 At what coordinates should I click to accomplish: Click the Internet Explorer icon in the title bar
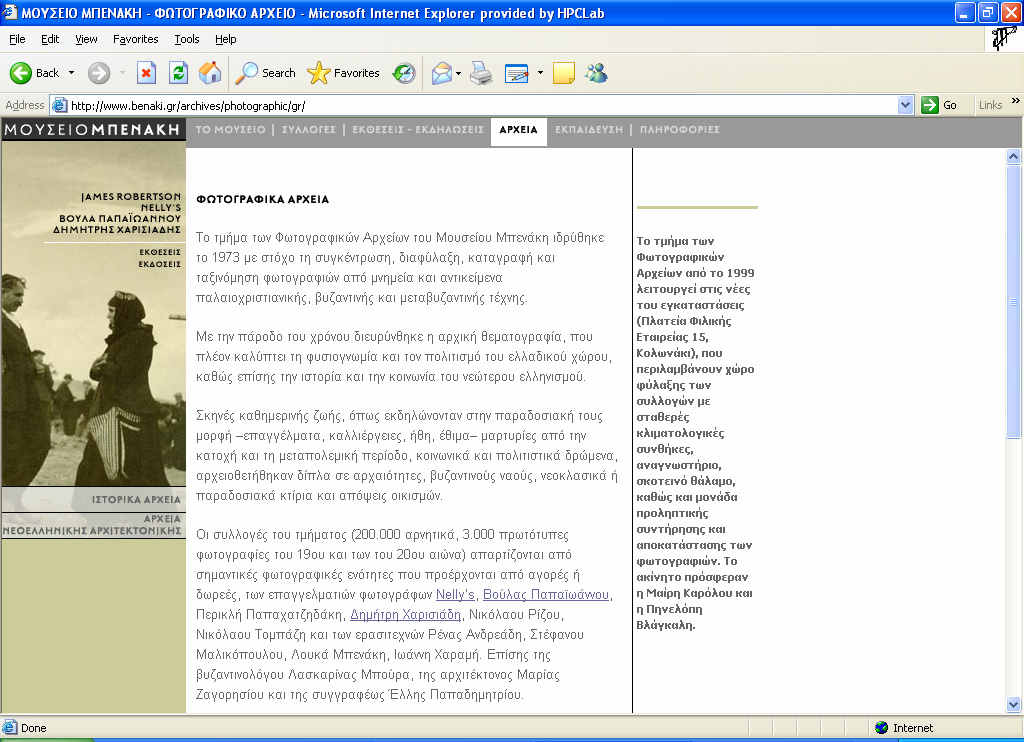(x=10, y=12)
